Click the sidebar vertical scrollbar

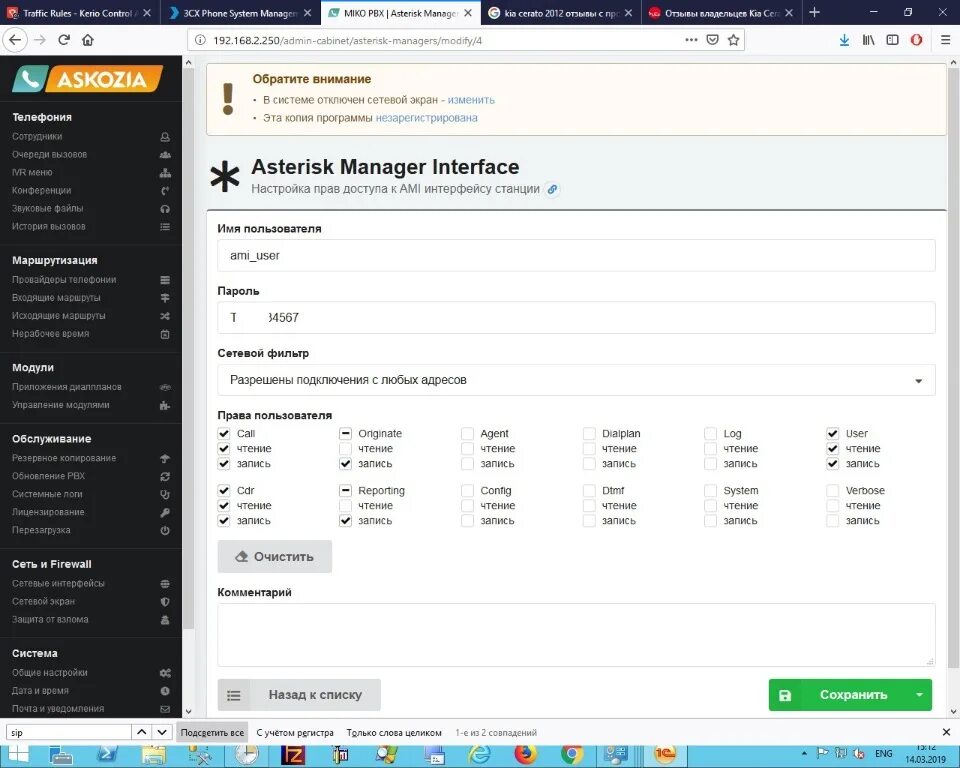click(189, 348)
